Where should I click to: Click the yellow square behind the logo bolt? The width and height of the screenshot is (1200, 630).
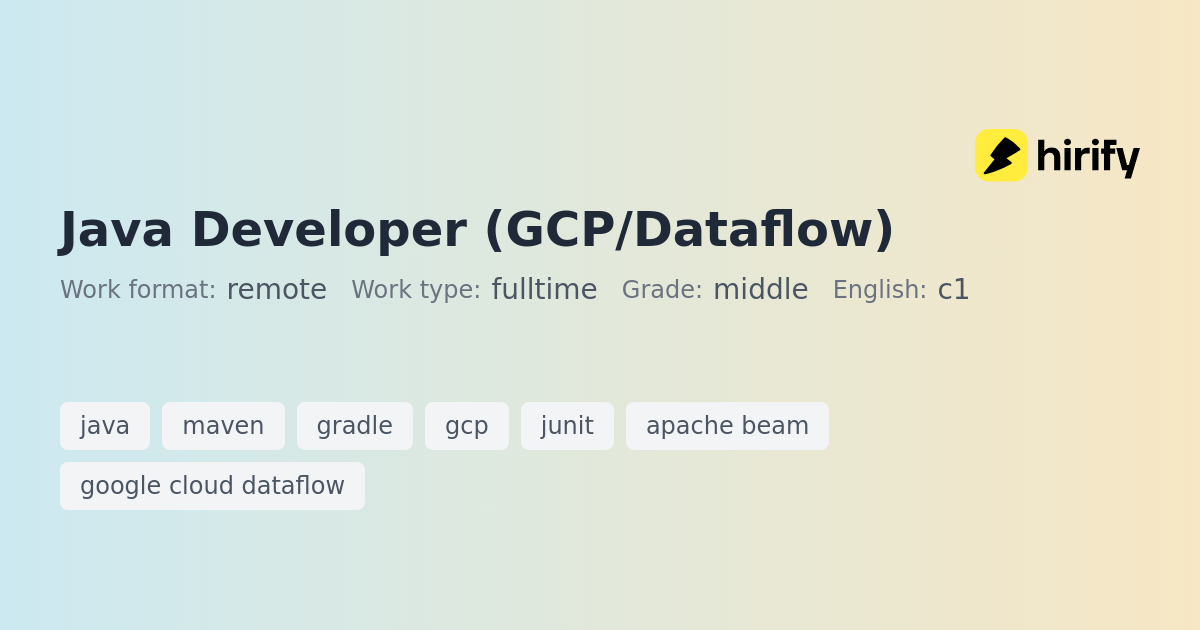point(984,140)
